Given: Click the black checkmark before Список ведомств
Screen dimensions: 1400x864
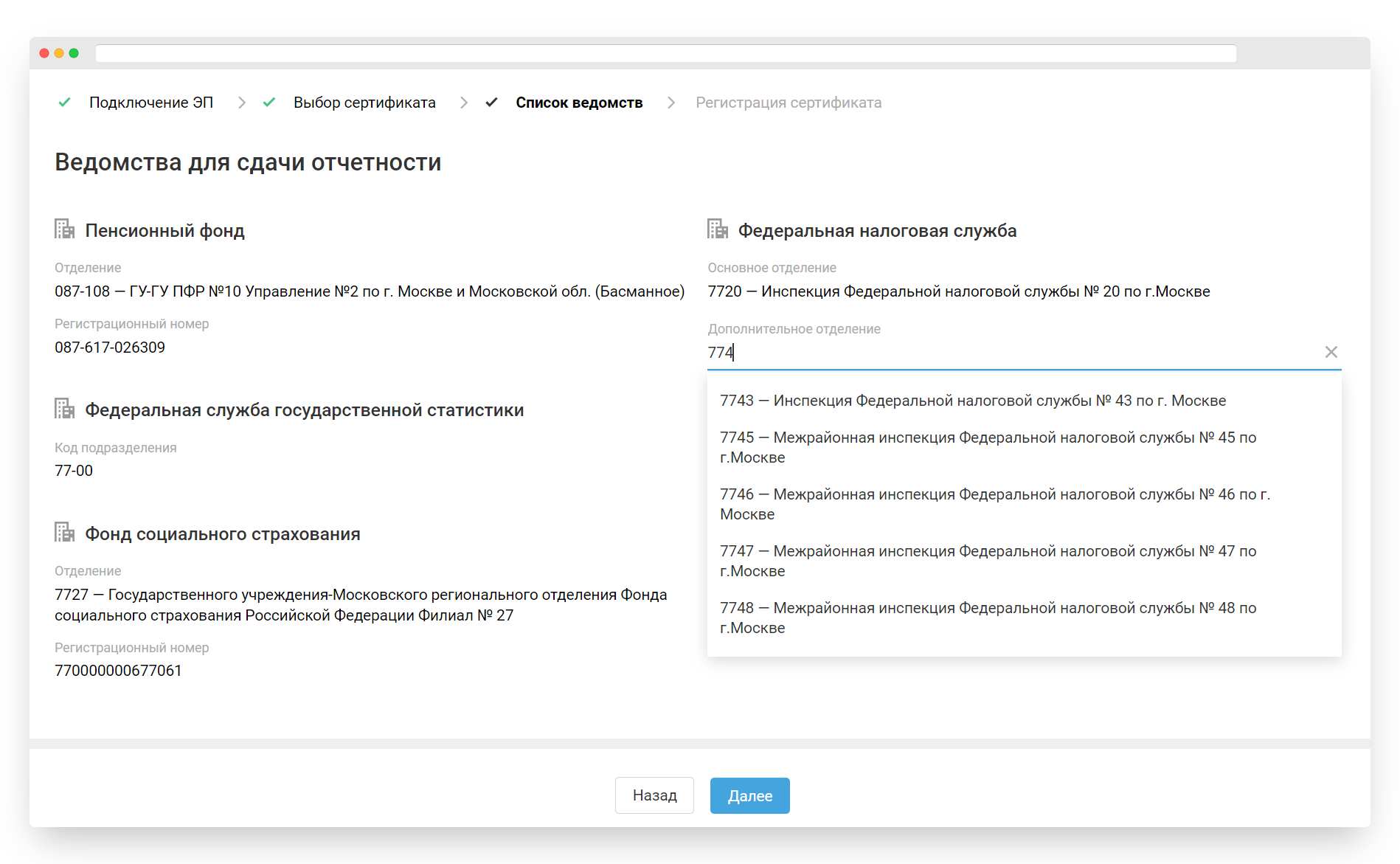Looking at the screenshot, I should click(491, 103).
